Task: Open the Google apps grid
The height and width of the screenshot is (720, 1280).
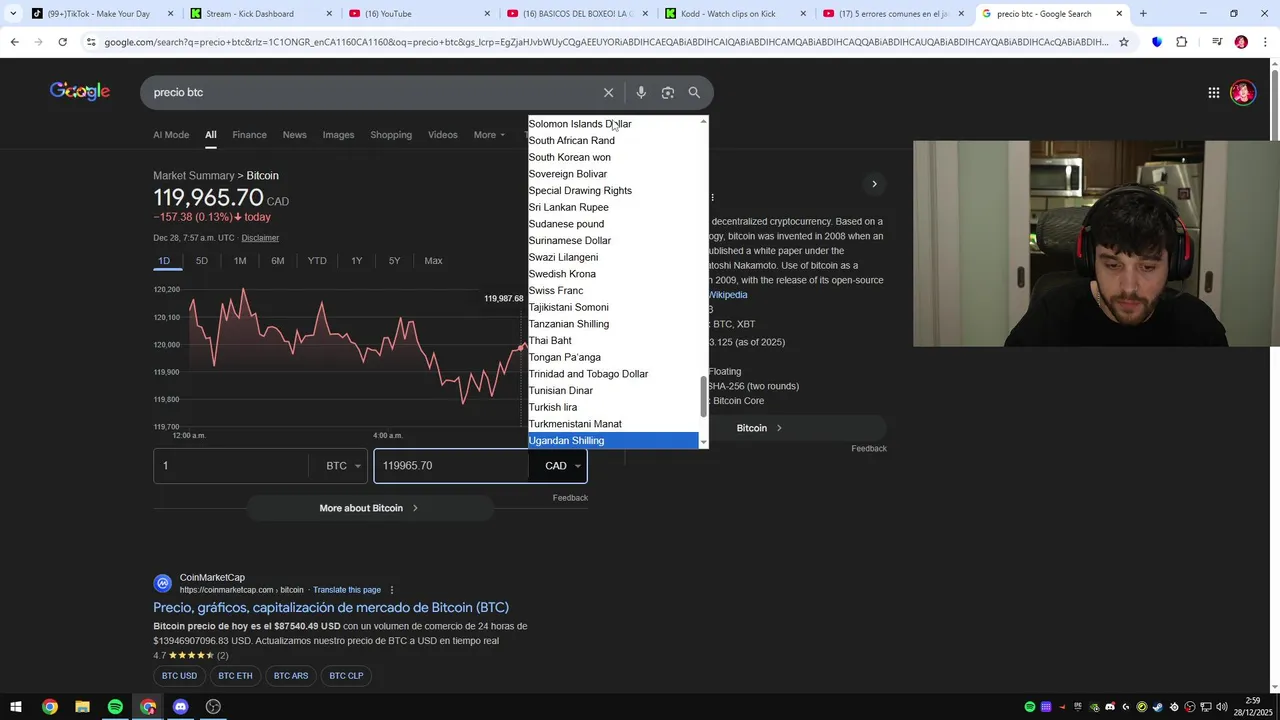Action: (x=1214, y=92)
